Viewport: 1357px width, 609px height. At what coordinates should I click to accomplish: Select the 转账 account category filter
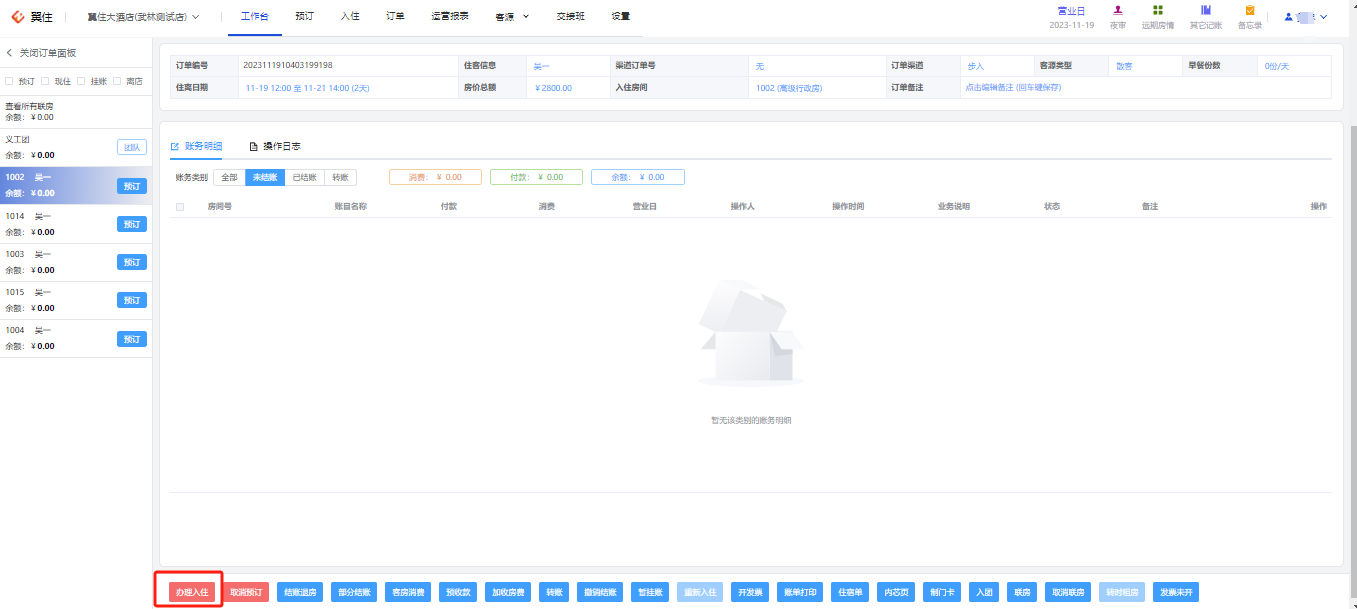[341, 177]
